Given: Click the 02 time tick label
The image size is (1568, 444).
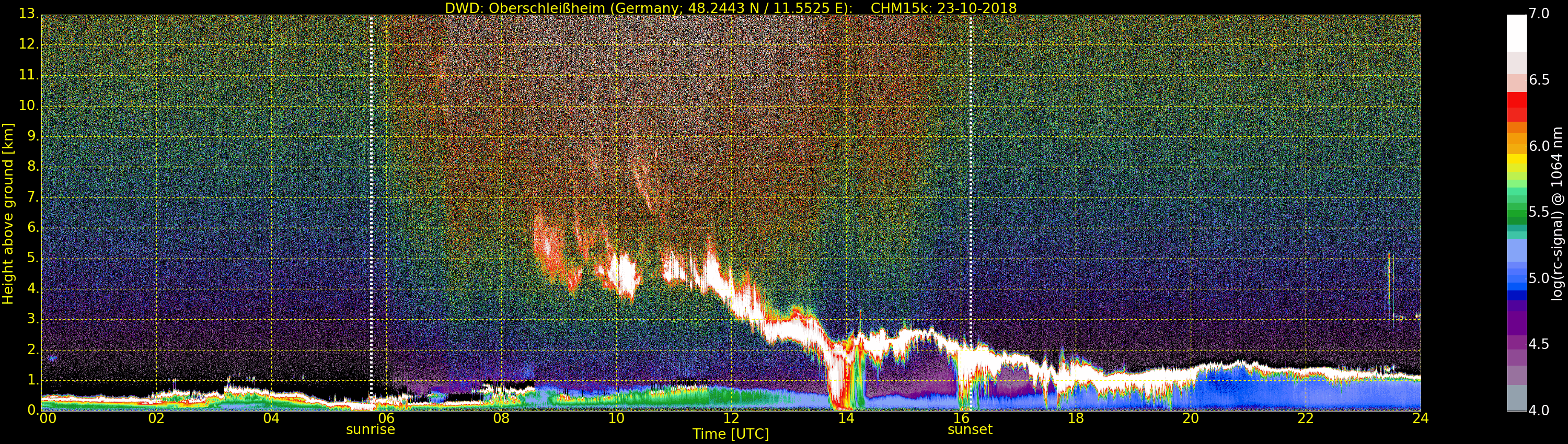Looking at the screenshot, I should (x=156, y=418).
